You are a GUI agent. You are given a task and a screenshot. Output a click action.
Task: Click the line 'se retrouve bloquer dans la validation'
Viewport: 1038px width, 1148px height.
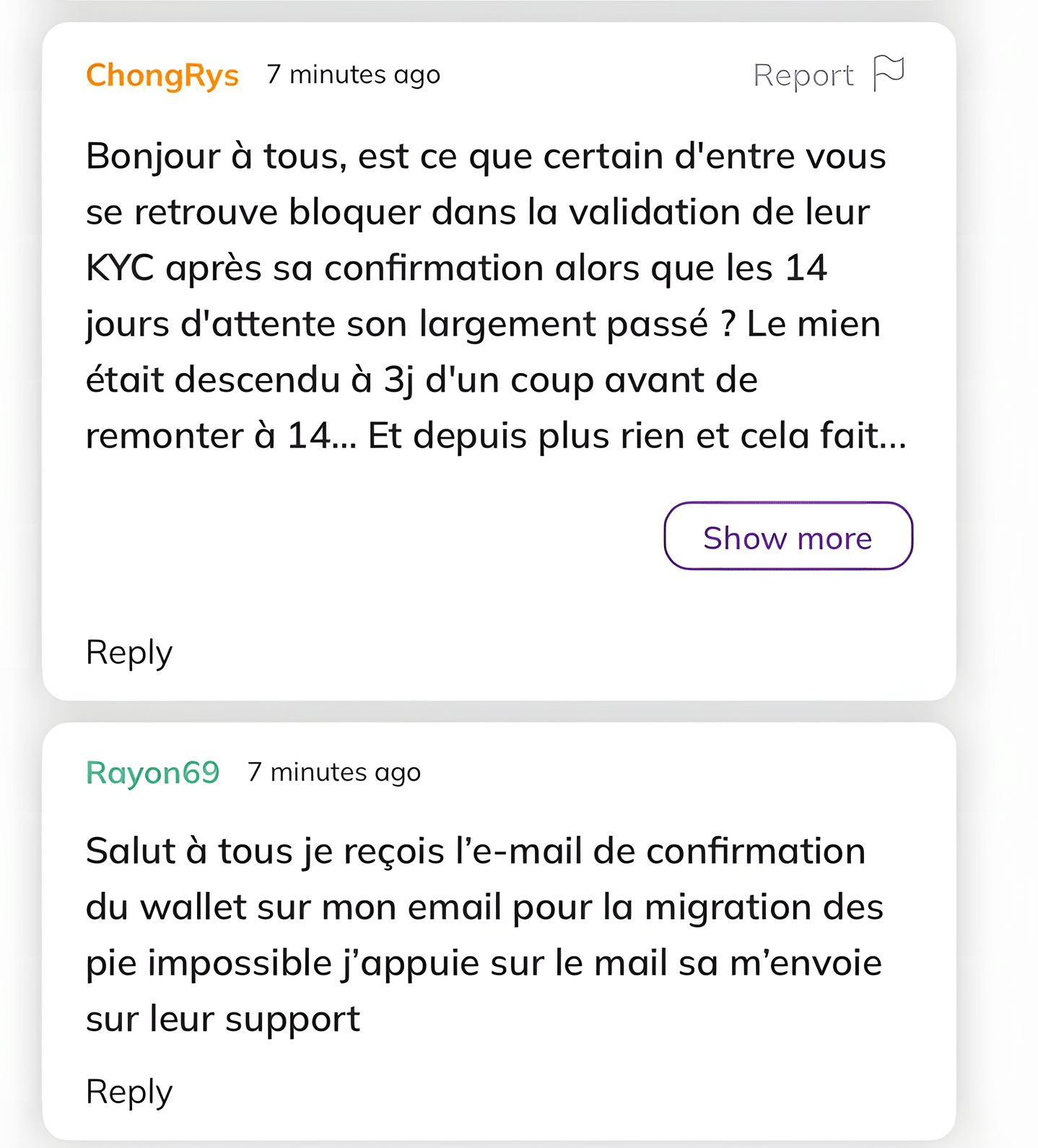tap(477, 212)
